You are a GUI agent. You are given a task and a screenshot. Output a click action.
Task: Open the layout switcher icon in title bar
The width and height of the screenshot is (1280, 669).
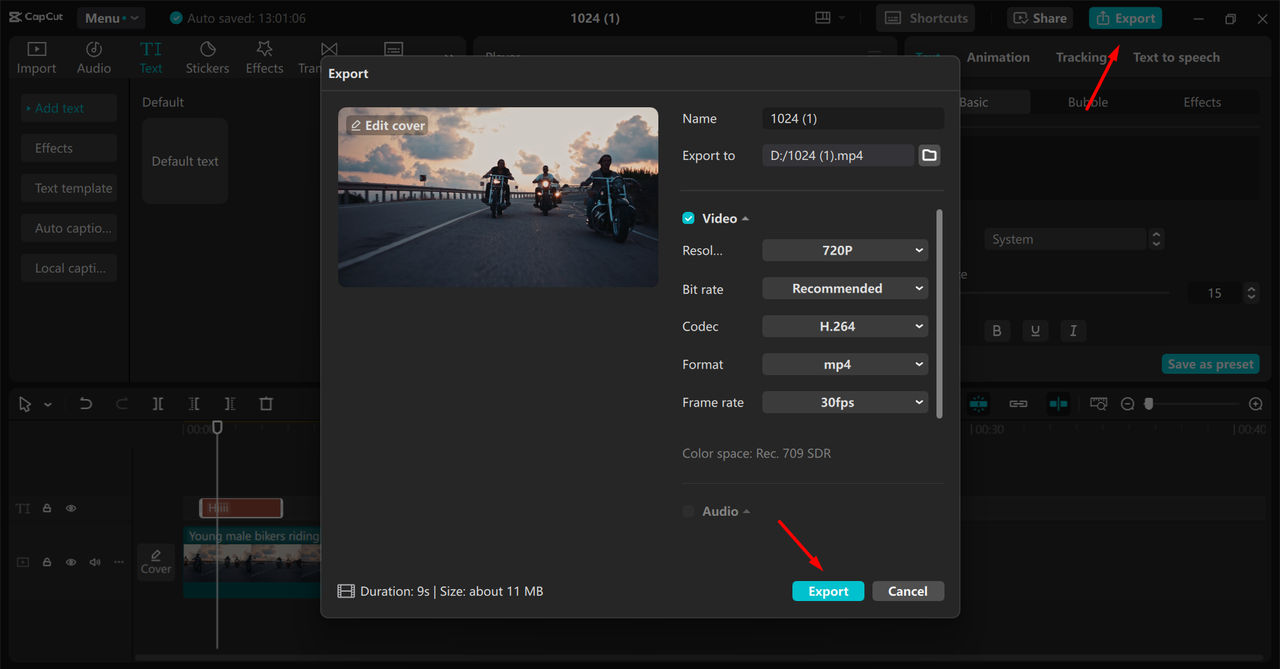[823, 18]
